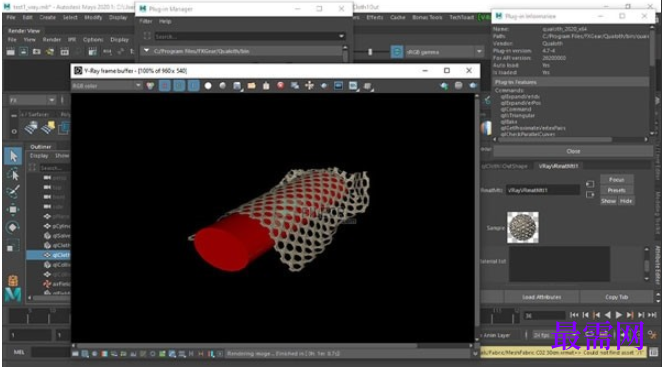Open the sRGB gamma dropdown

[x=444, y=52]
